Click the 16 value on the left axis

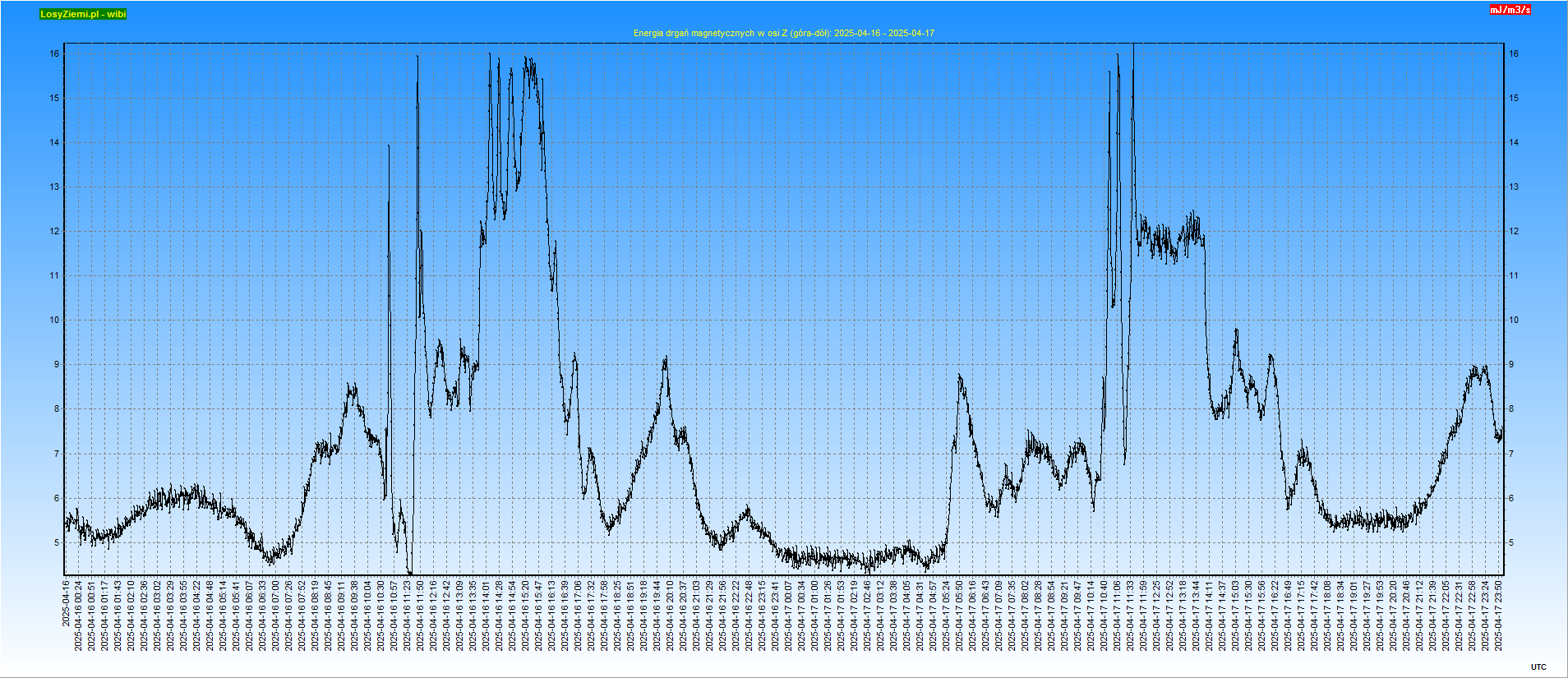coord(54,53)
